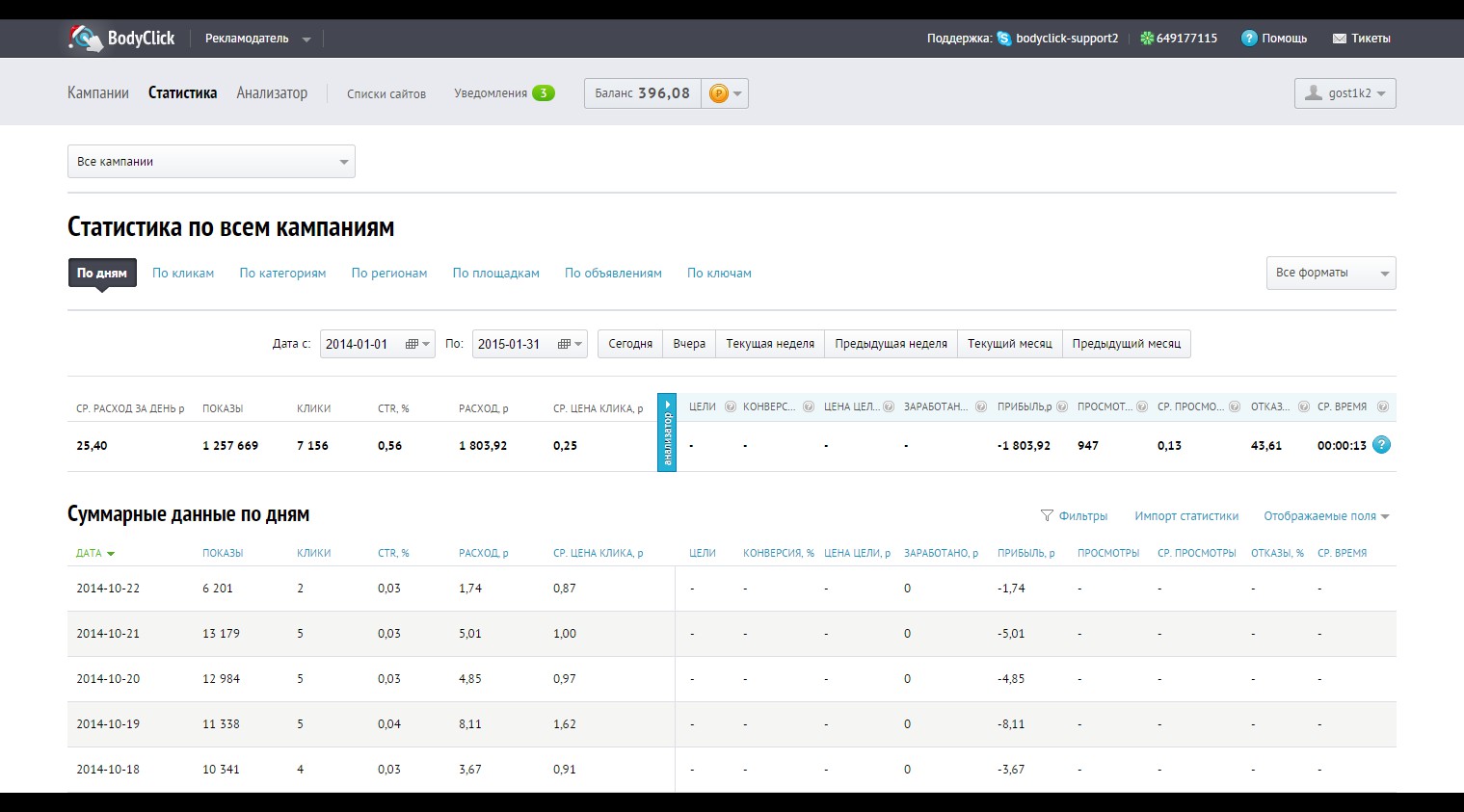This screenshot has height=812, width=1464.
Task: Click the Skype icon beside bodyclick-support2
Action: 1004,39
